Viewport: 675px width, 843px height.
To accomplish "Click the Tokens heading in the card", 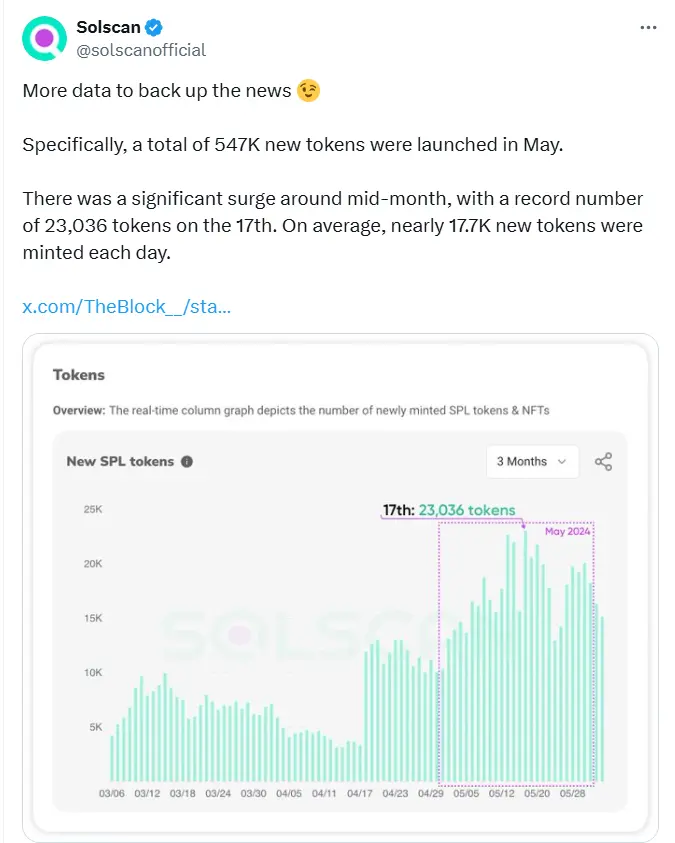I will 78,375.
